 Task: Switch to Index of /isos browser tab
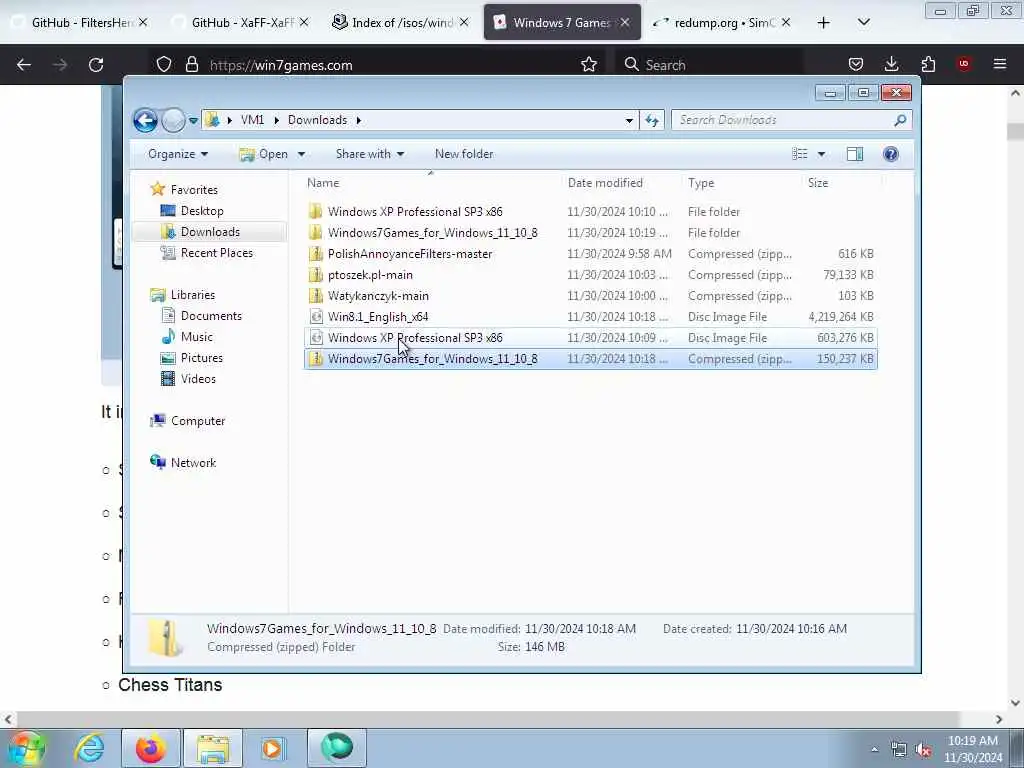click(x=401, y=23)
